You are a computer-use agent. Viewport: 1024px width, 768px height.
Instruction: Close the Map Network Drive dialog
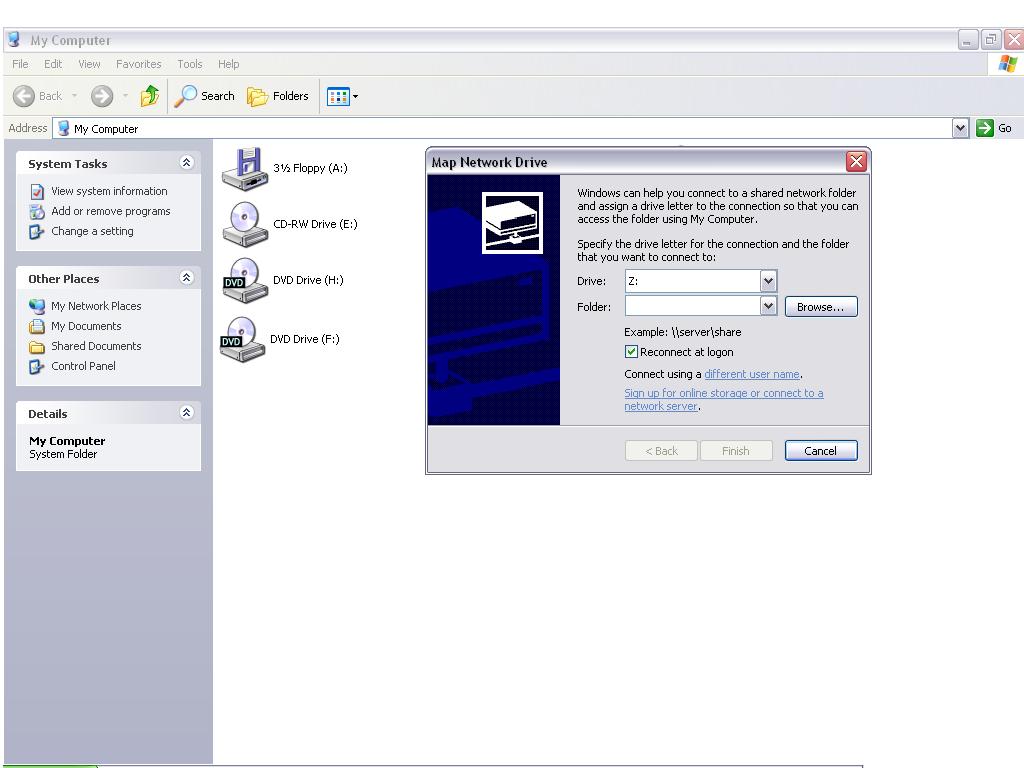[x=856, y=161]
